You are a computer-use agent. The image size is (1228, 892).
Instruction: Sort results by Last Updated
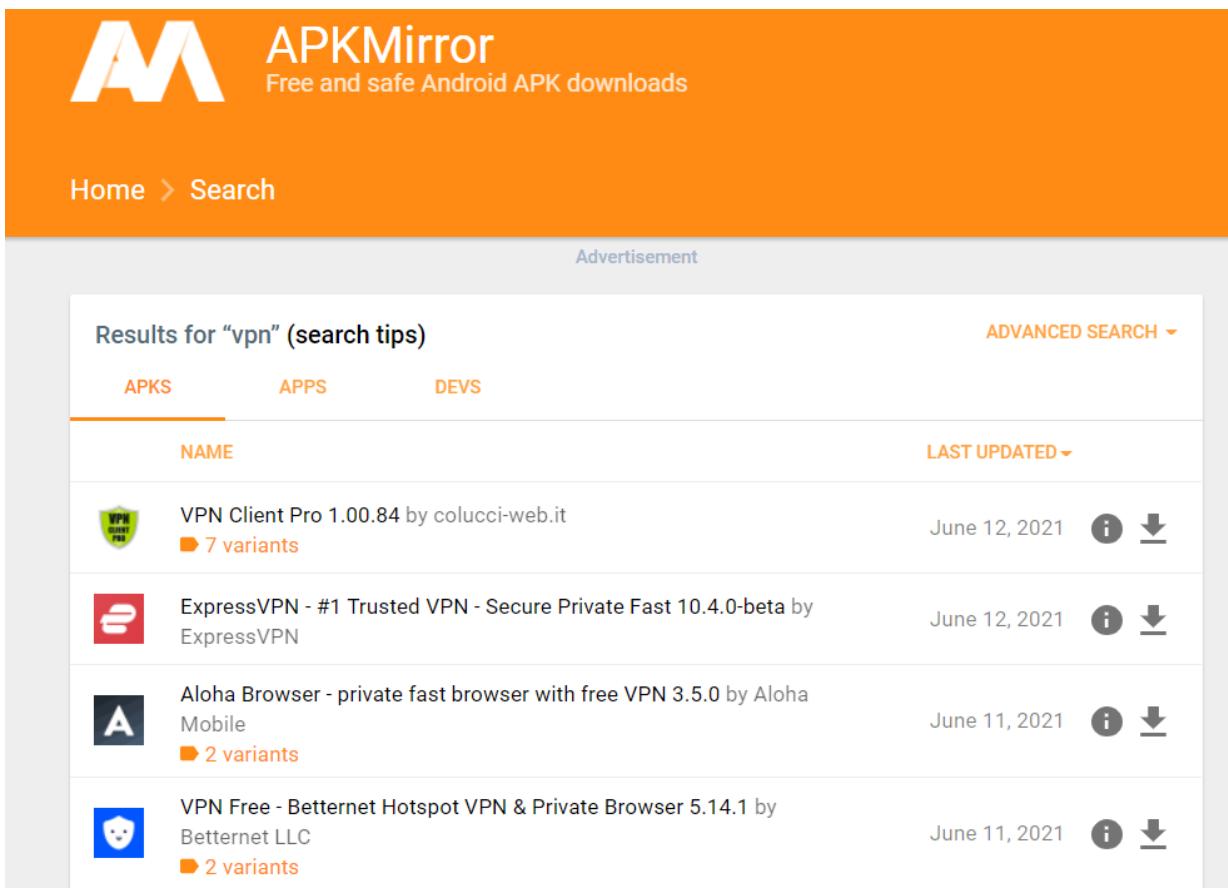[999, 453]
